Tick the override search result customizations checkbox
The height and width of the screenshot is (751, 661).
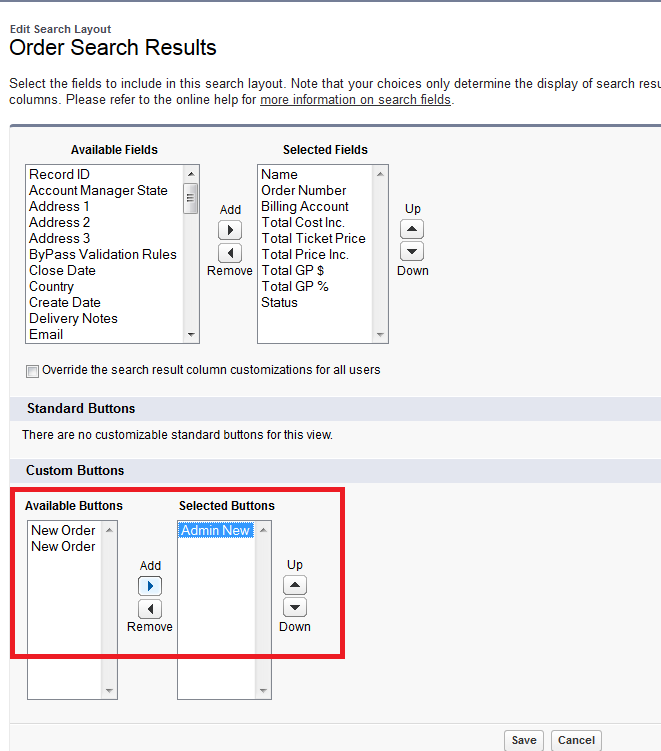(x=33, y=371)
